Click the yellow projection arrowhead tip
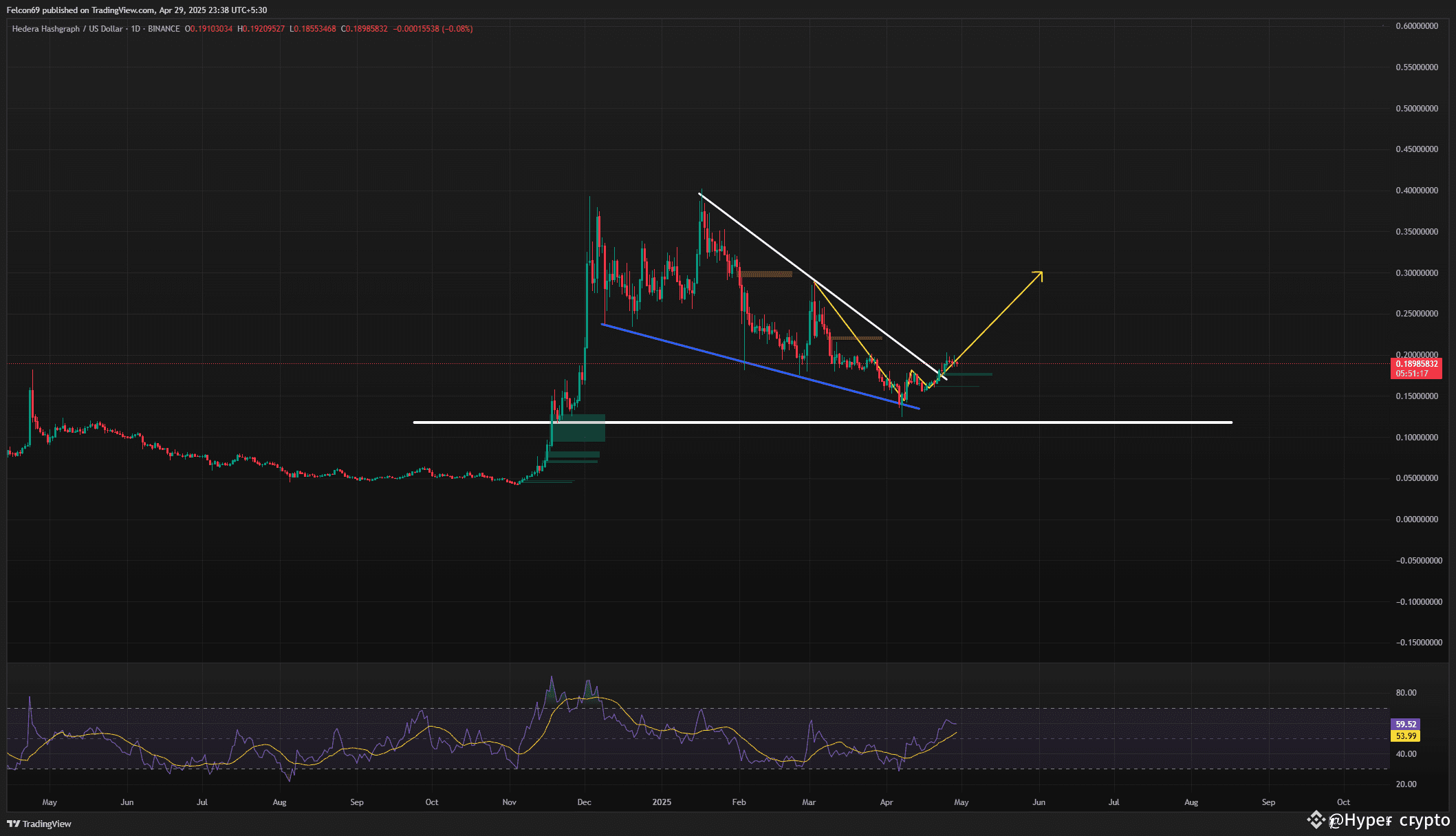 click(x=1041, y=273)
